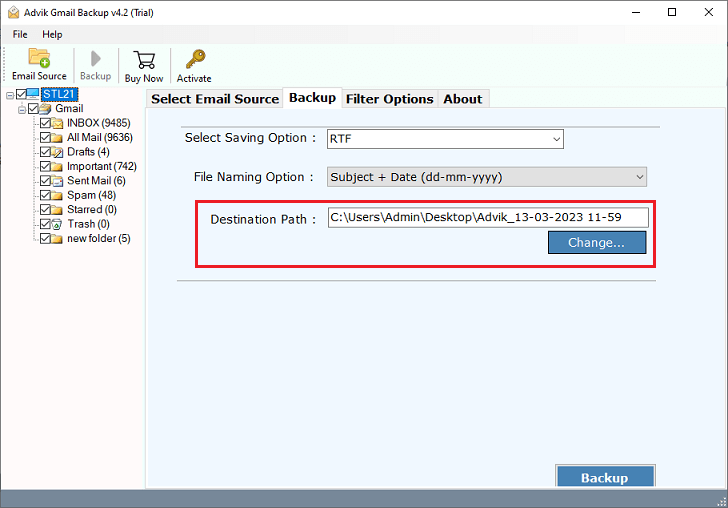Image resolution: width=728 pixels, height=508 pixels.
Task: Uncheck the INBOX checkbox
Action: (45, 123)
